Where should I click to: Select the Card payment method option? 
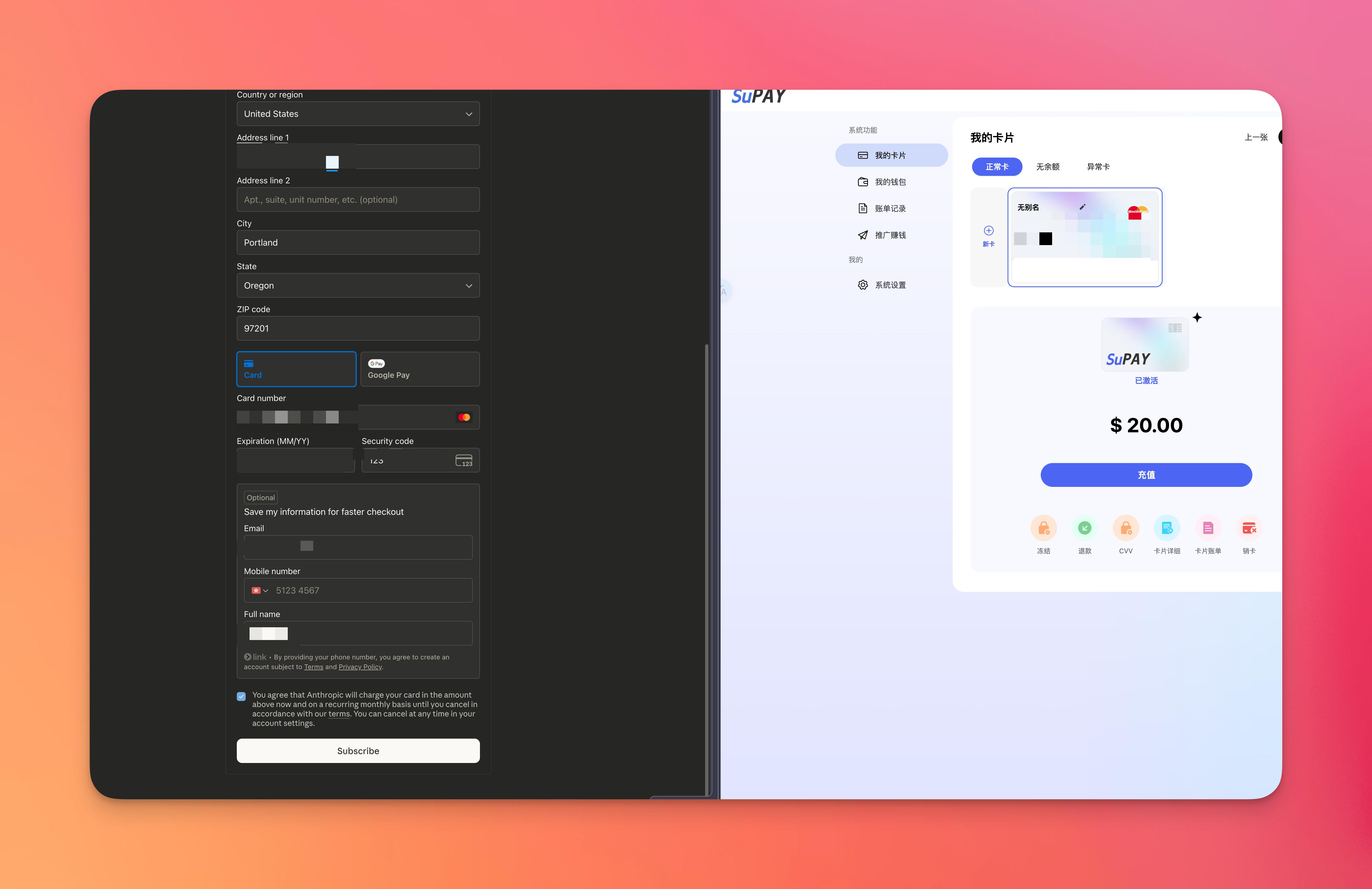tap(296, 369)
